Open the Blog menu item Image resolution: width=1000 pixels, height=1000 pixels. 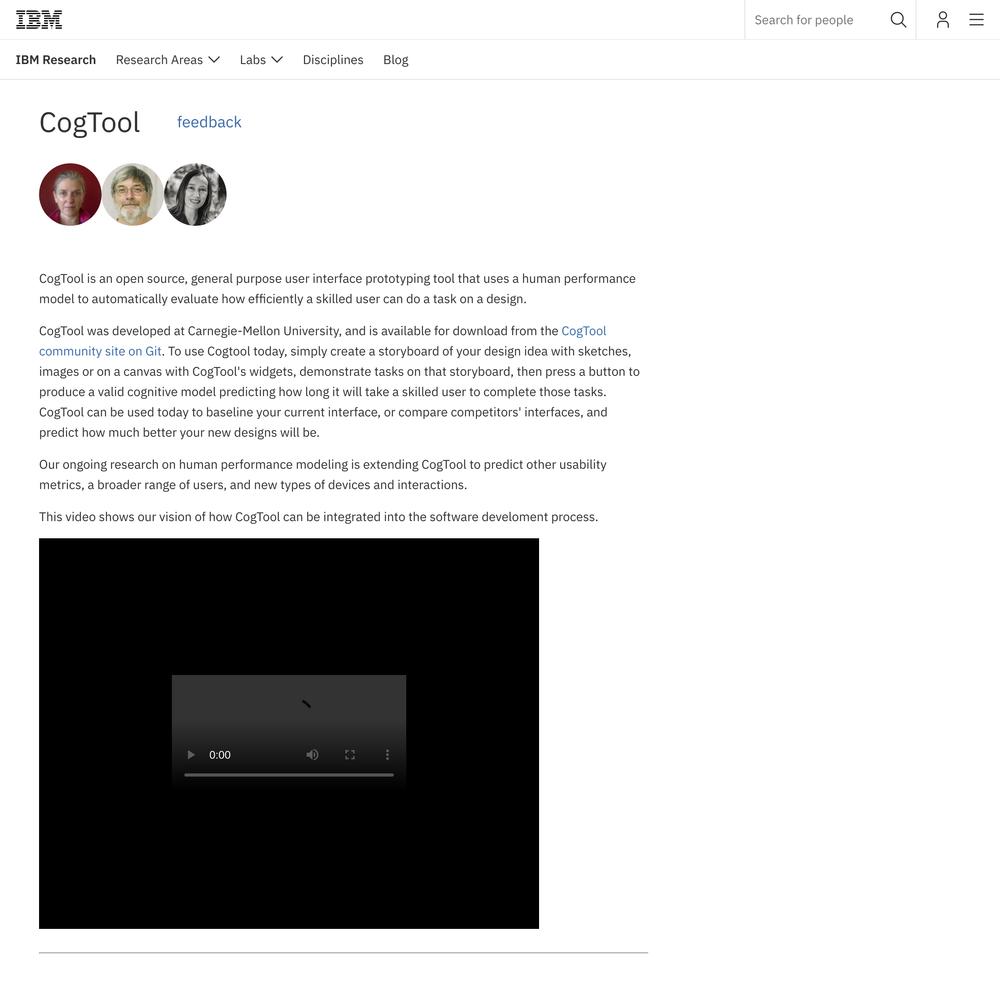coord(395,59)
